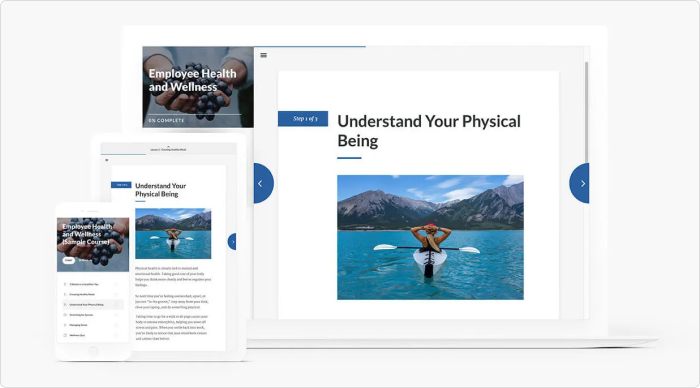700x388 pixels.
Task: Click the kayak photo on the laptop screen
Action: coord(430,237)
